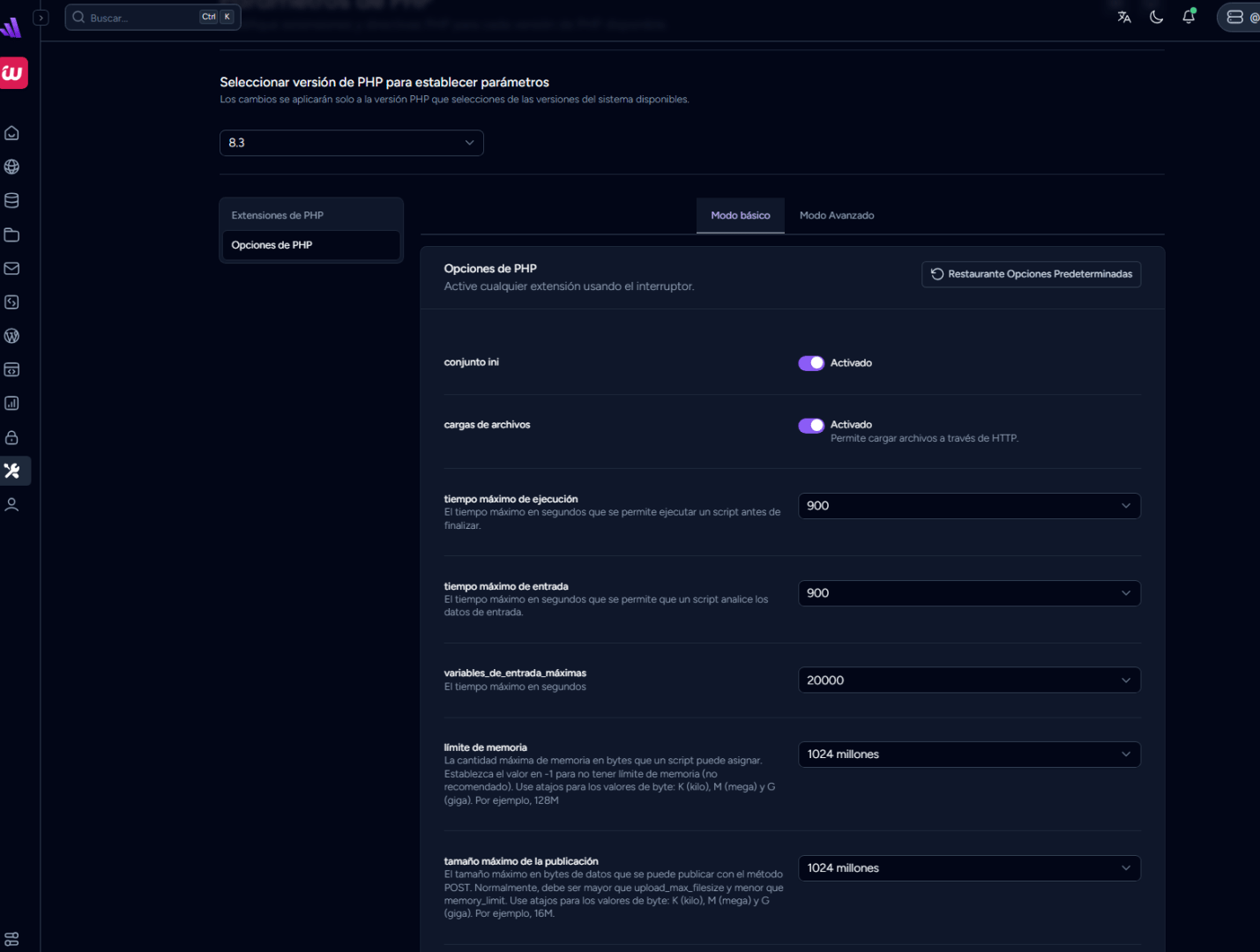The height and width of the screenshot is (952, 1260).
Task: Open the home icon in sidebar
Action: click(x=12, y=133)
